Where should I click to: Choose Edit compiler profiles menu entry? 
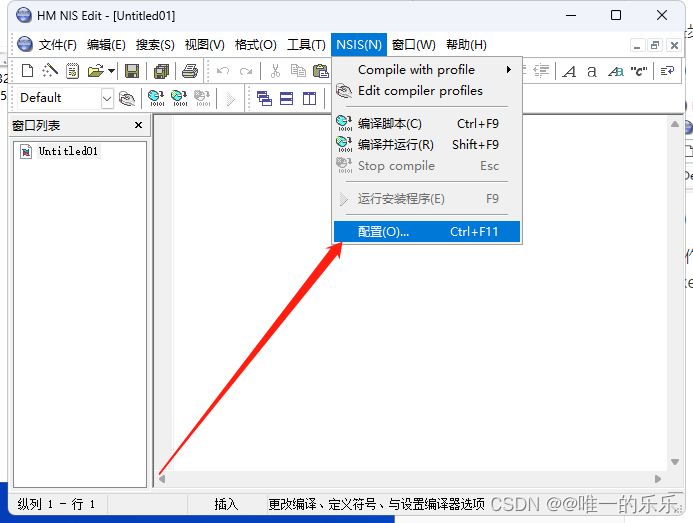[x=427, y=91]
